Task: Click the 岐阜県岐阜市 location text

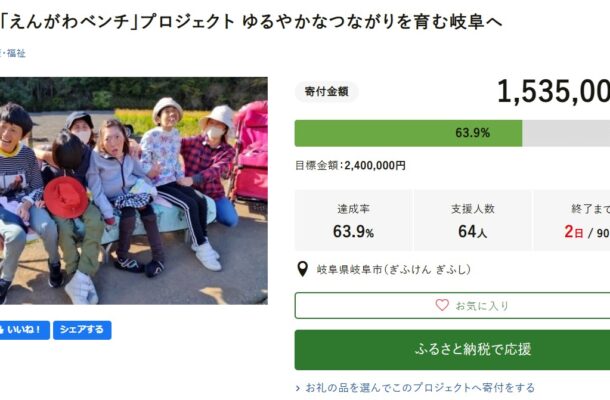Action: pyautogui.click(x=393, y=269)
